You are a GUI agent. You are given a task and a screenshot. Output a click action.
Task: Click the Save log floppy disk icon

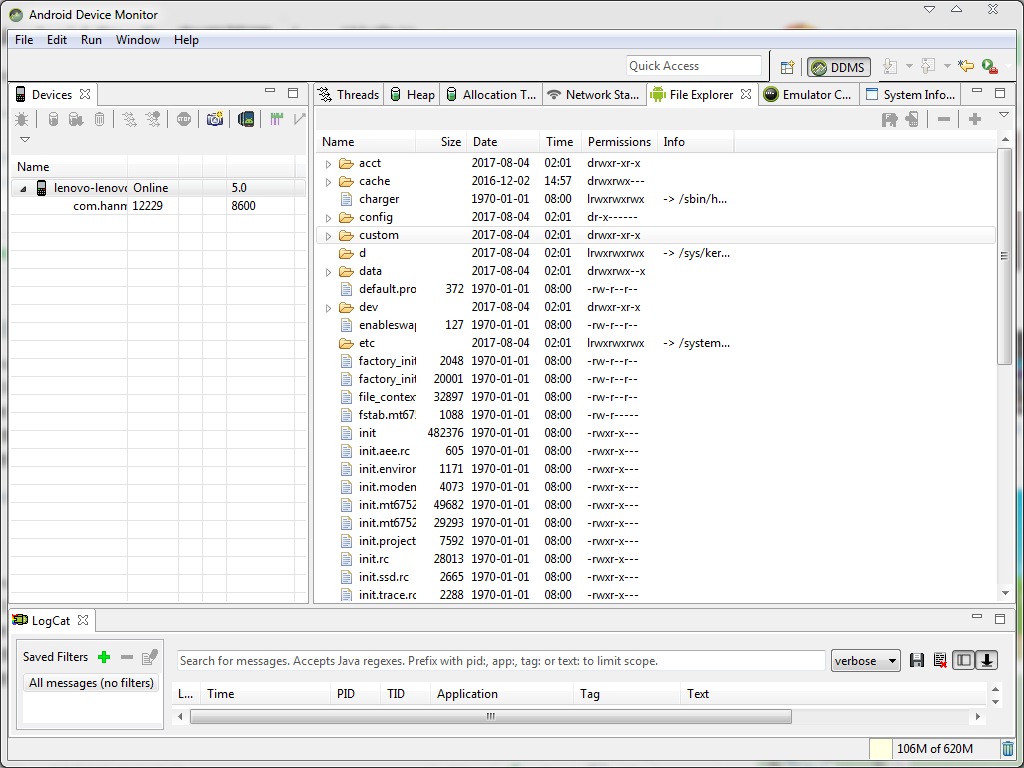coord(917,661)
